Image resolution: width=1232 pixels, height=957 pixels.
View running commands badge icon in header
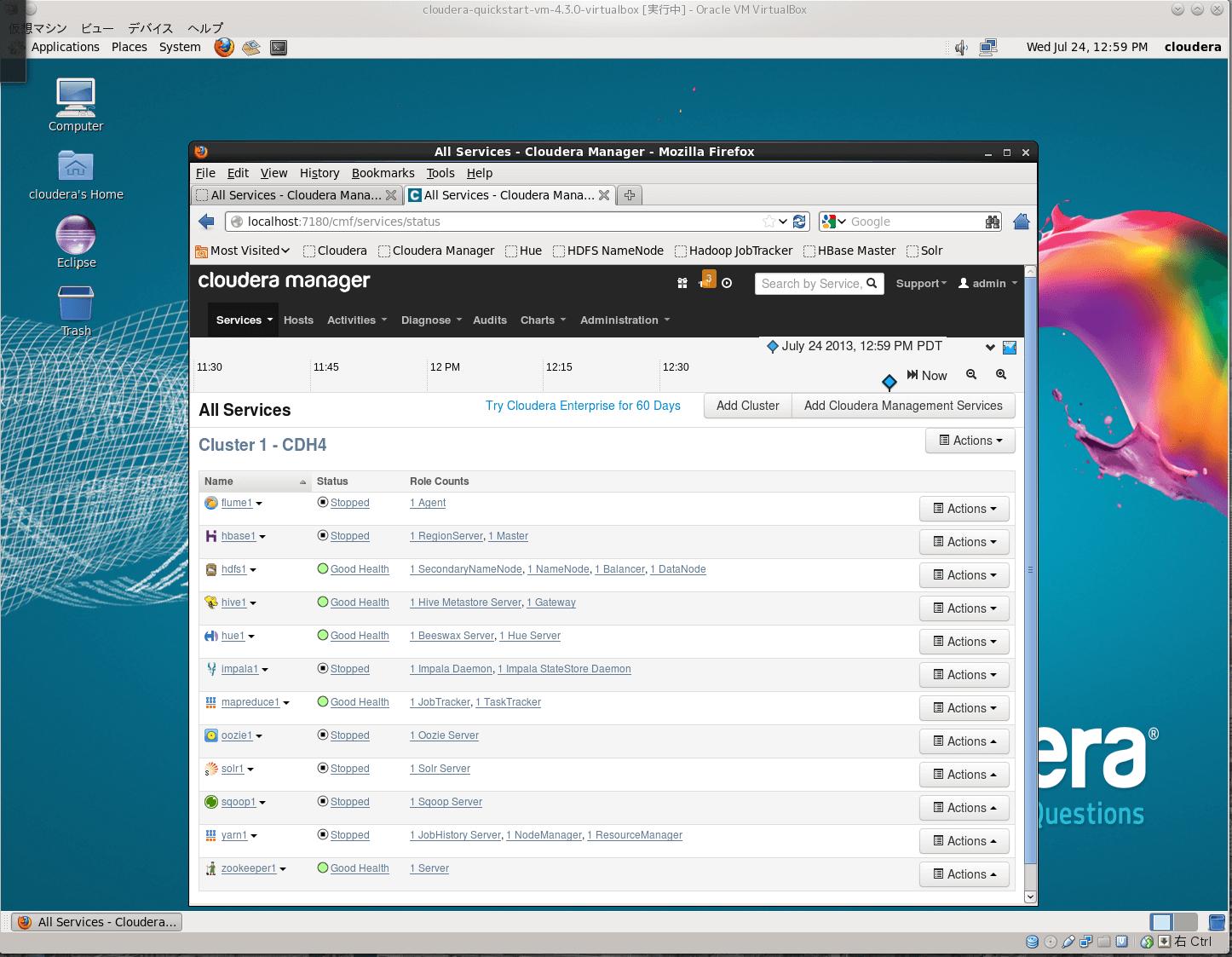tap(706, 280)
